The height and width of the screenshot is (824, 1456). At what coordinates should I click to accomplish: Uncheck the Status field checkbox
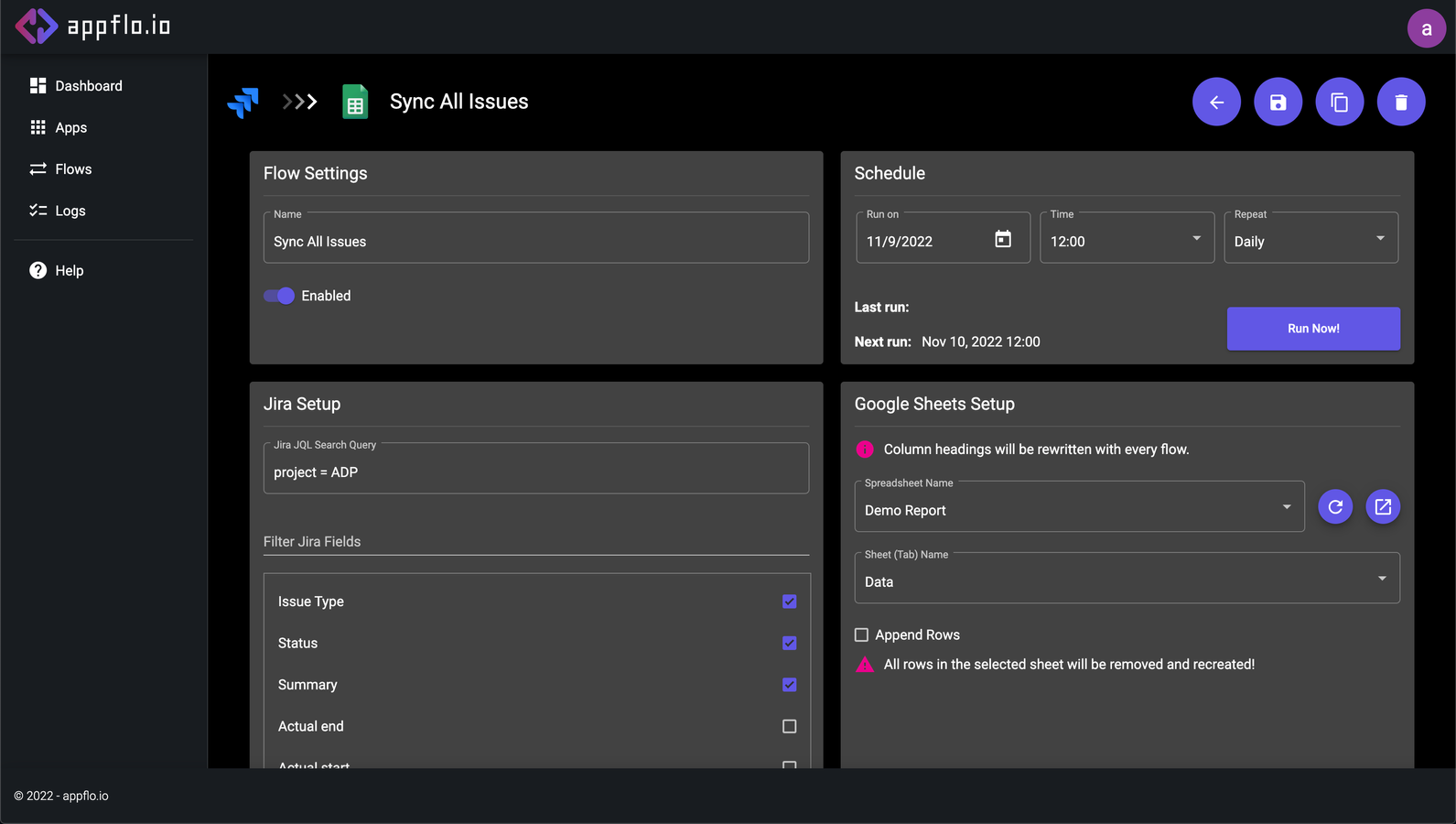tap(790, 644)
